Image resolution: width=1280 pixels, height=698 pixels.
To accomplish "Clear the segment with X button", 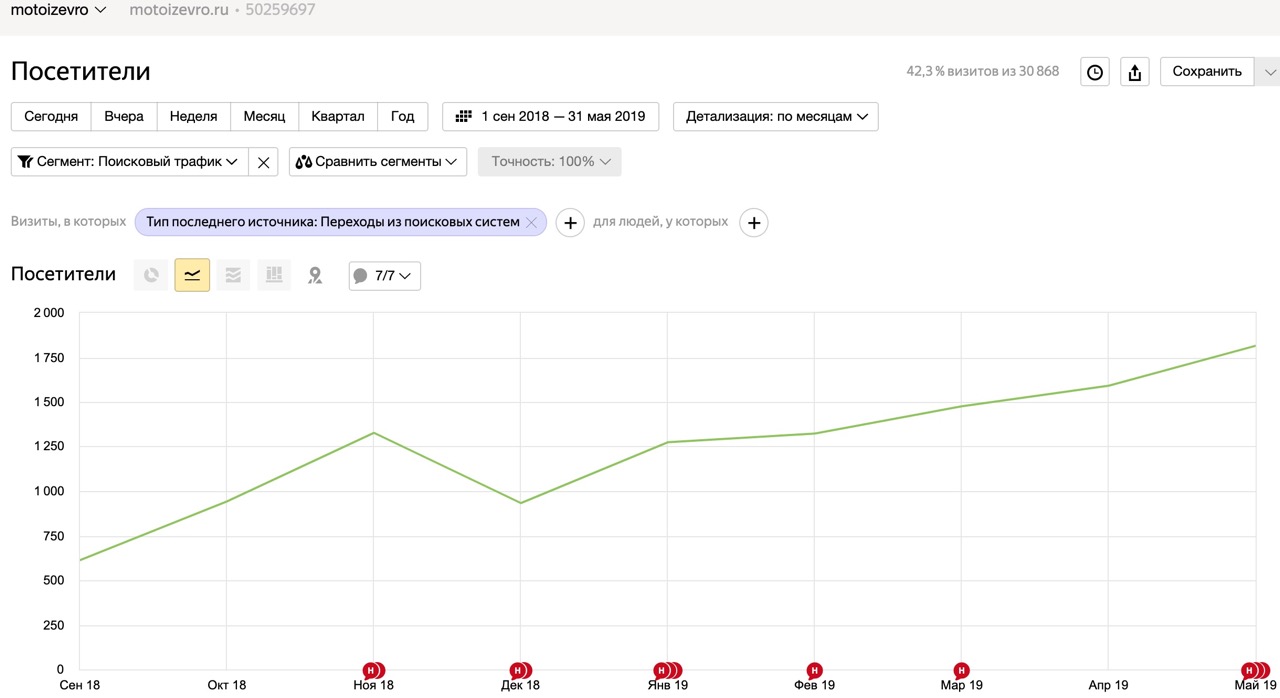I will (x=263, y=162).
